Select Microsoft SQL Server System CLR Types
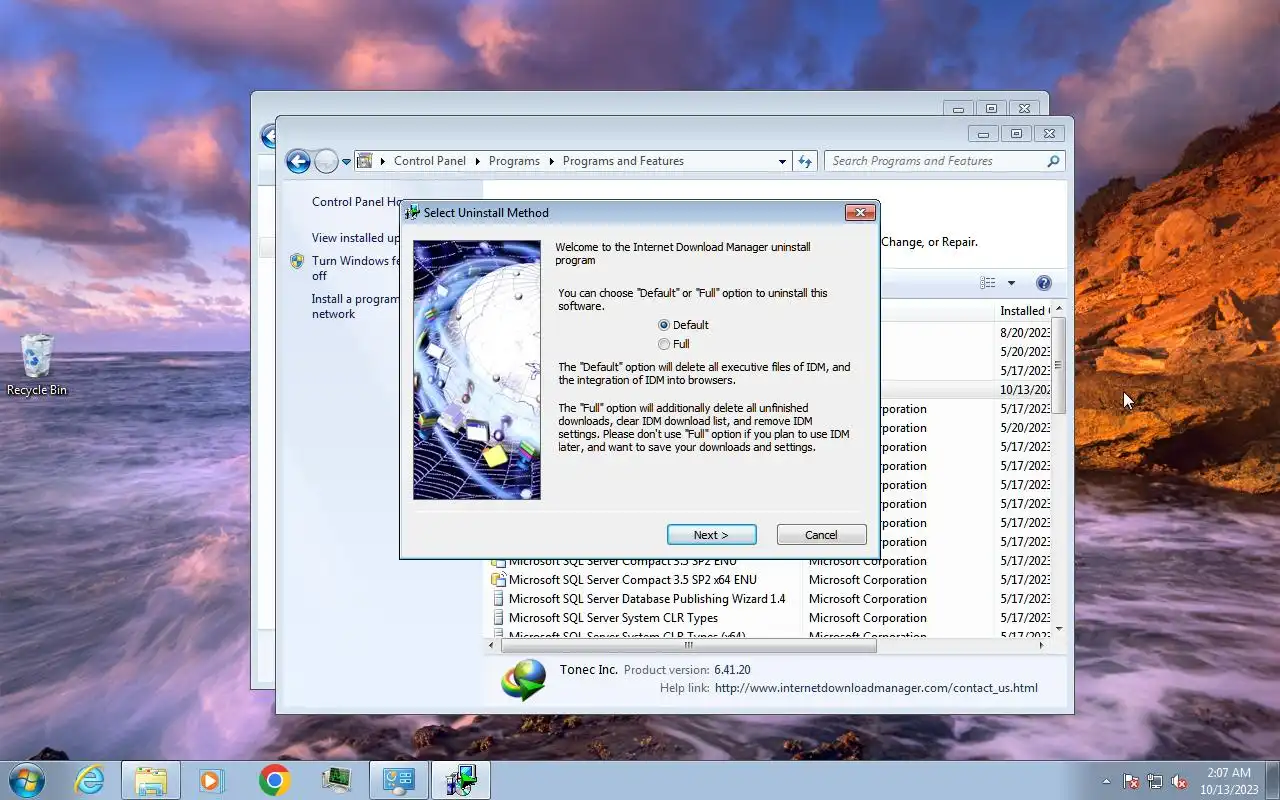This screenshot has height=800, width=1280. click(613, 618)
